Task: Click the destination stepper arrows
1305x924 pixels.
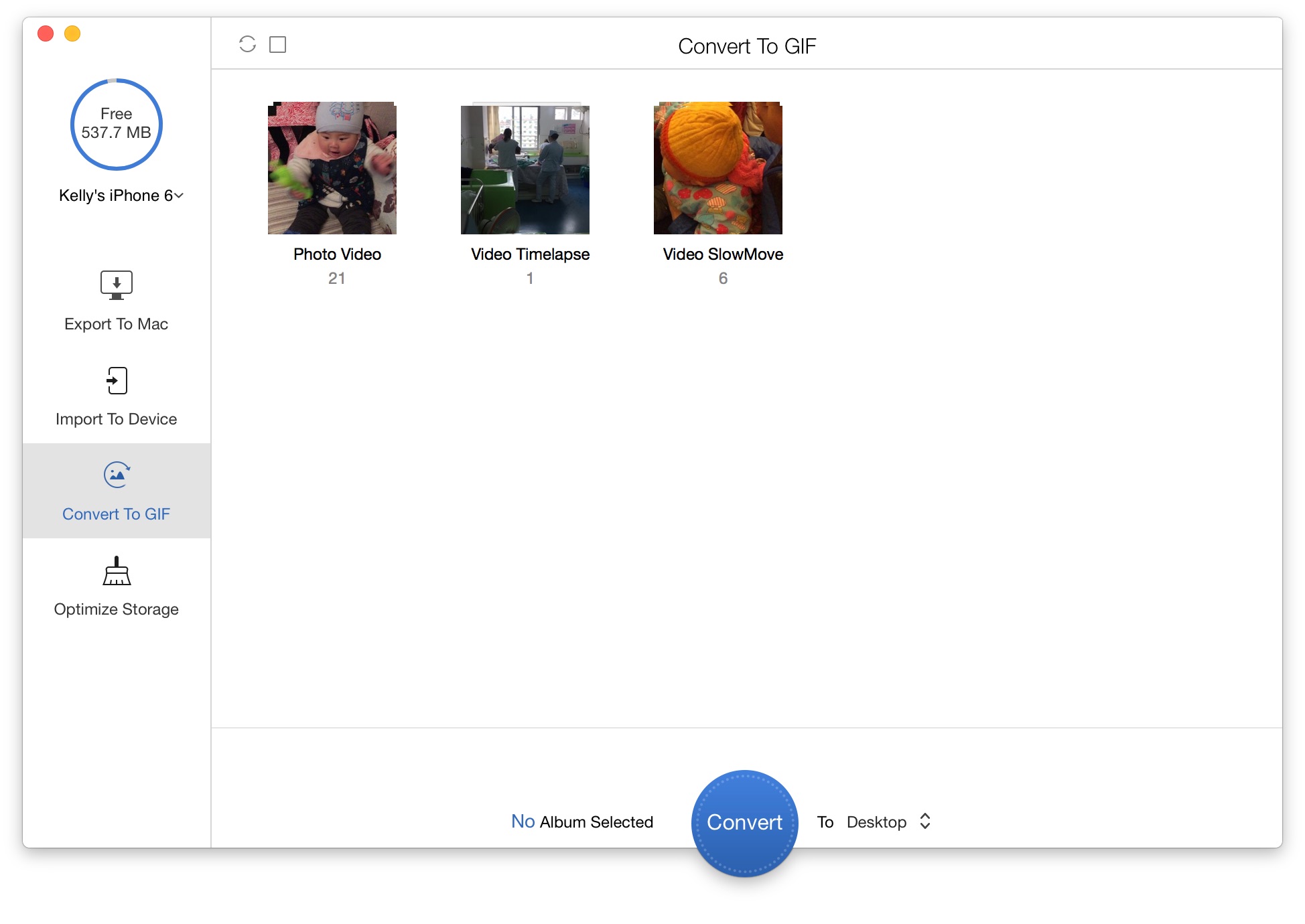Action: click(925, 822)
